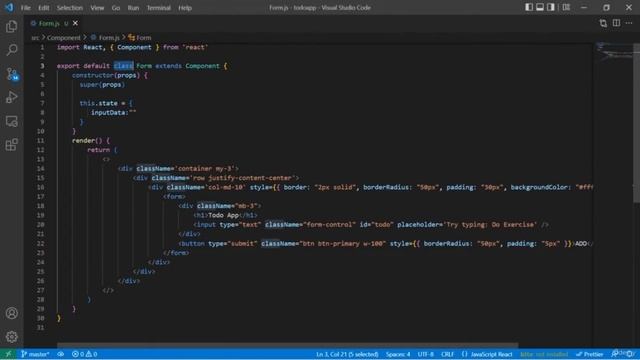The width and height of the screenshot is (640, 360).
Task: Open the Run menu
Action: coord(133,8)
